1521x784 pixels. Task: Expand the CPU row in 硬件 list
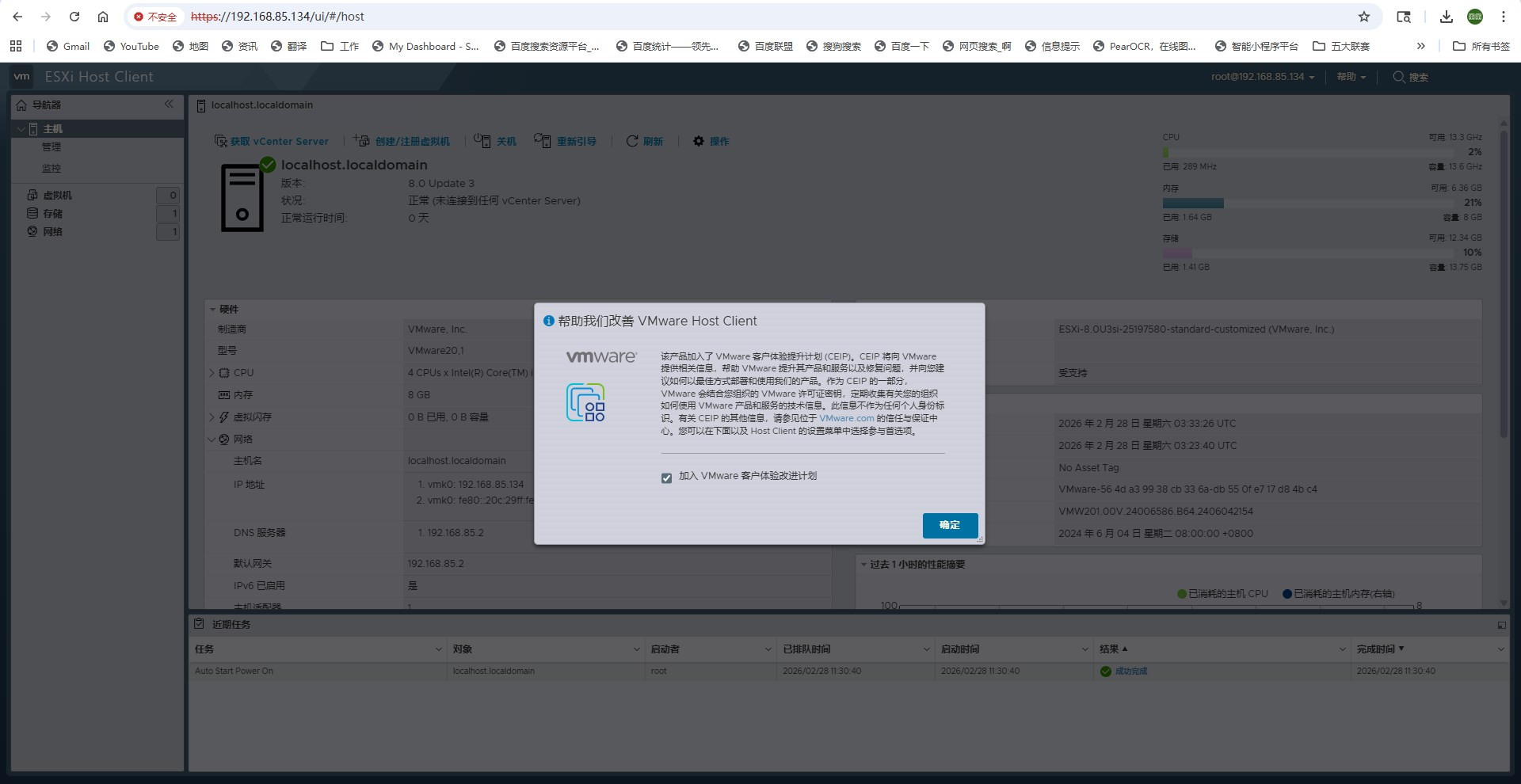point(212,372)
